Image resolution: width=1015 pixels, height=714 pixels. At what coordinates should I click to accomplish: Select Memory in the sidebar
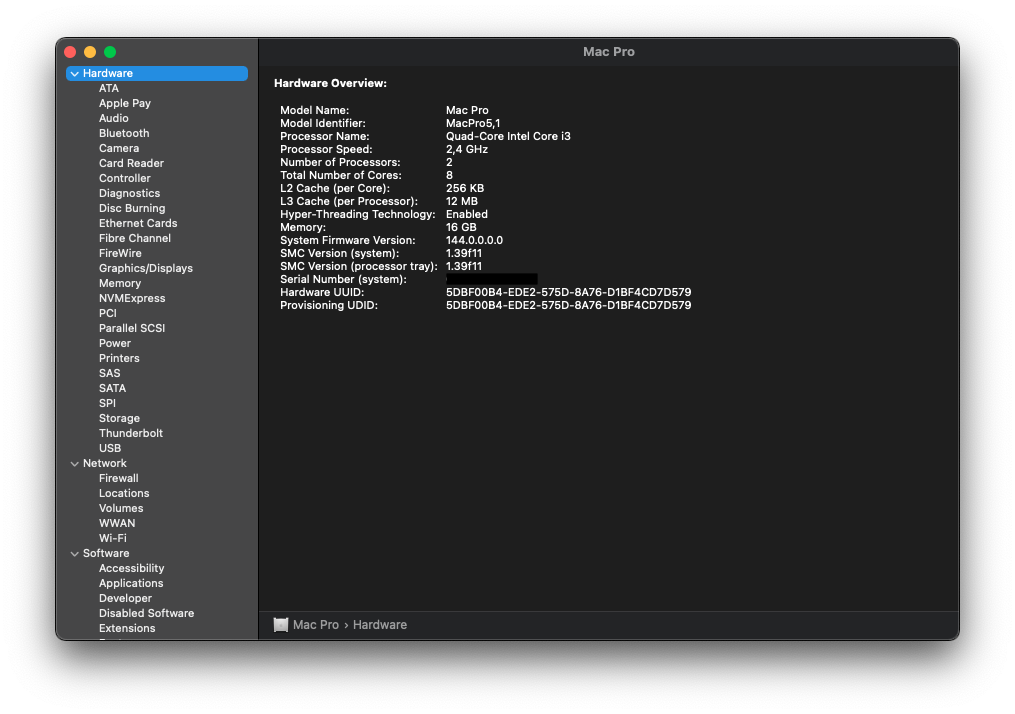pos(120,283)
